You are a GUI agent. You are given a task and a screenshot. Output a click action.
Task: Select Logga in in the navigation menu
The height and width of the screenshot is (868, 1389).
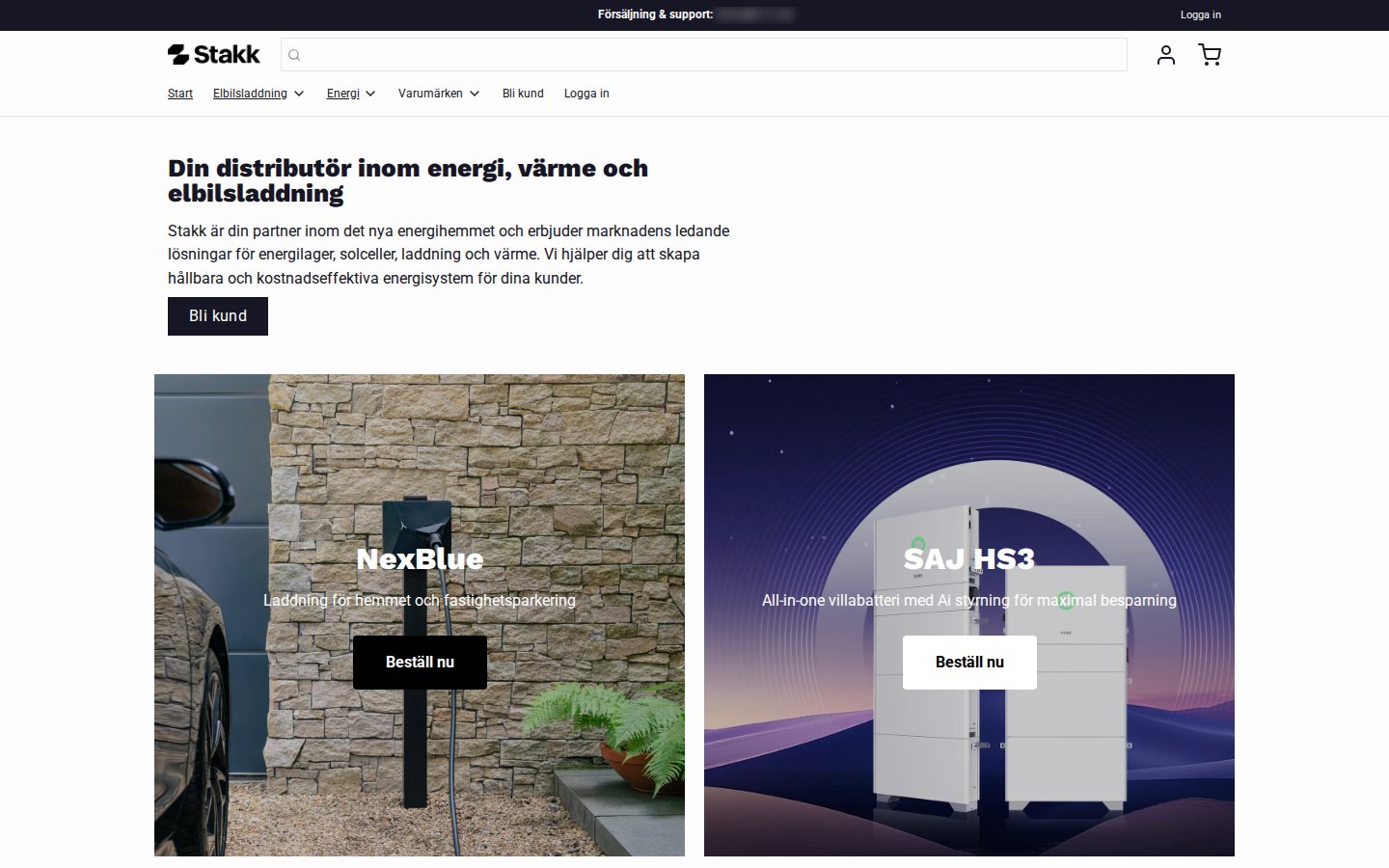(x=586, y=94)
